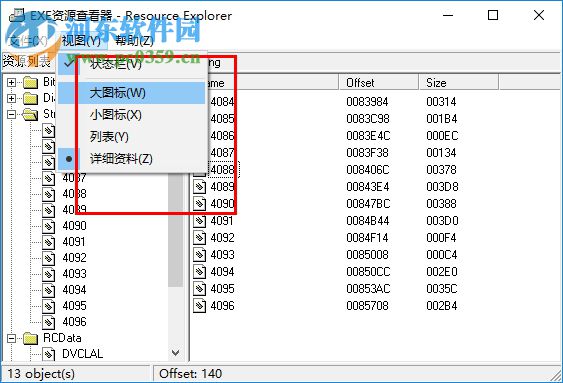Click resource icon of tree item 4090

(48, 226)
